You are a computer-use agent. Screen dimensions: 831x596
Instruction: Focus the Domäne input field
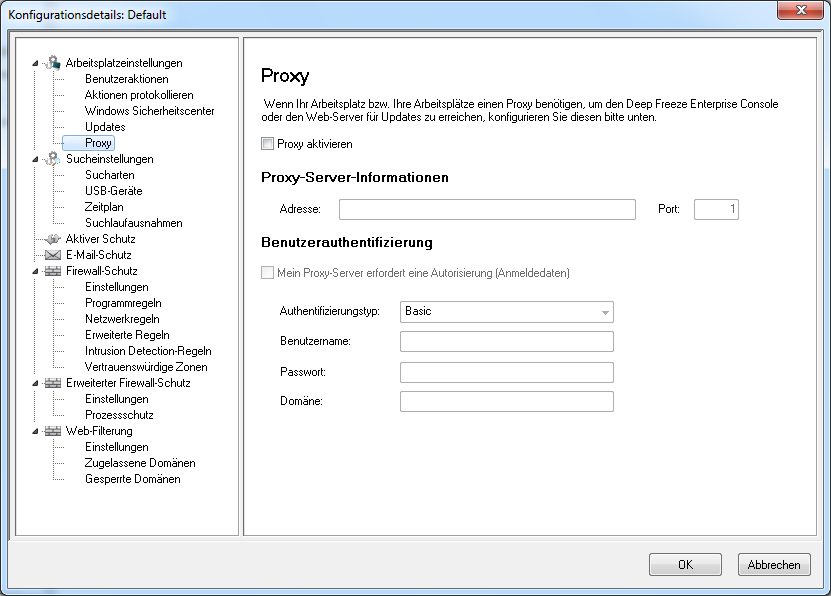coord(507,401)
